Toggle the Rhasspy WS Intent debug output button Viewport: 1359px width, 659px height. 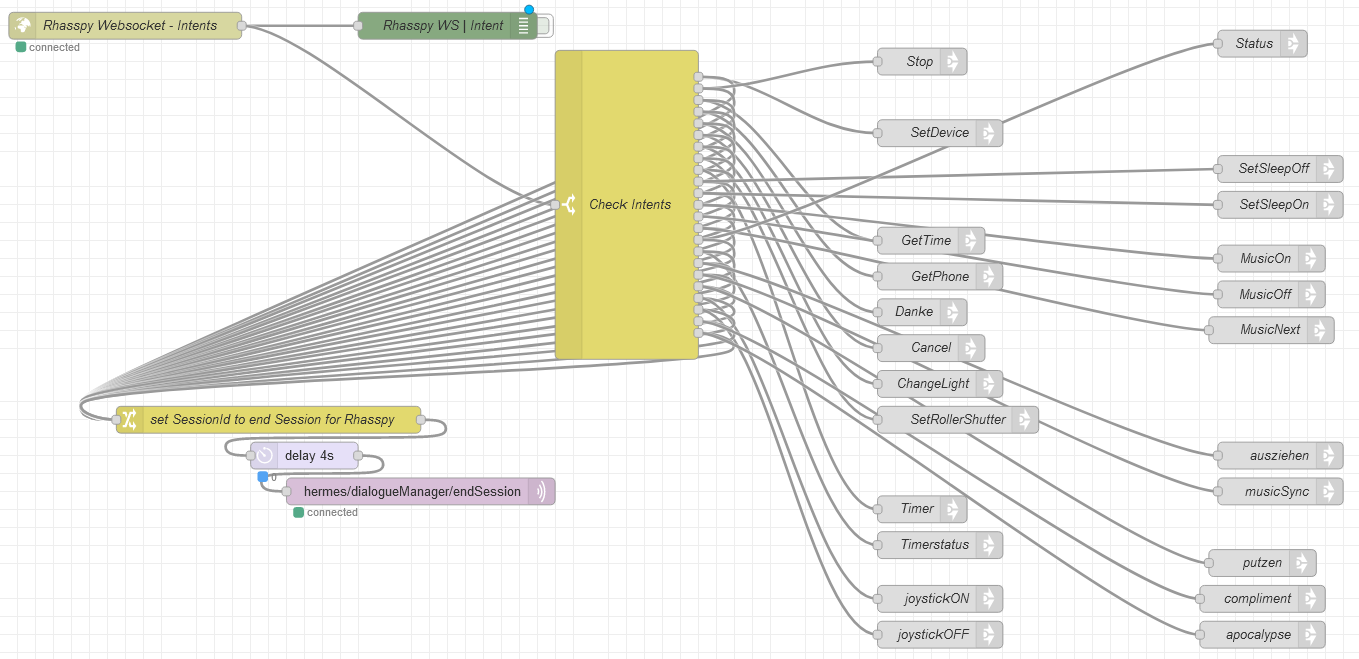click(545, 26)
